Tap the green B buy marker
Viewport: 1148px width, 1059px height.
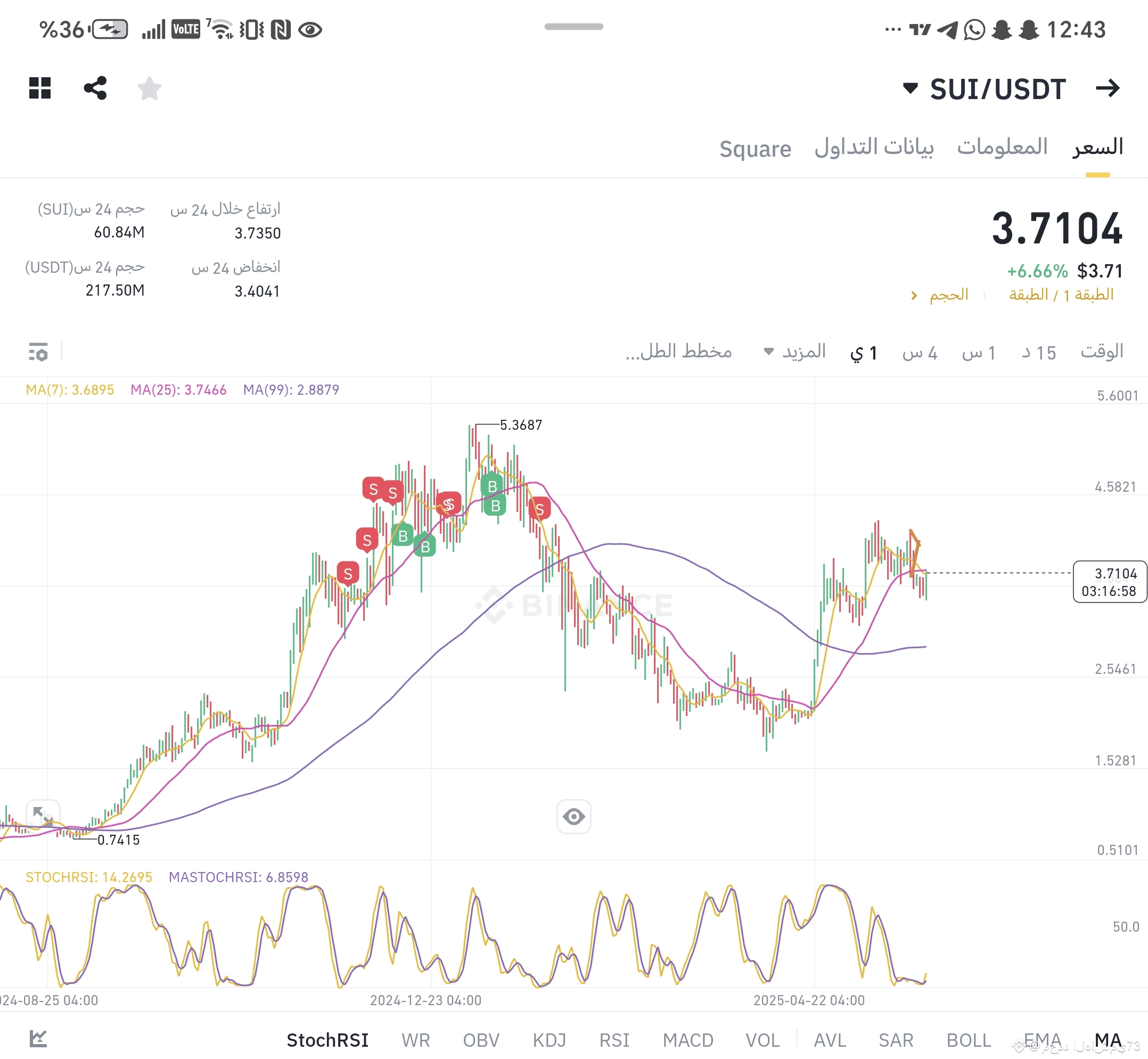(491, 486)
